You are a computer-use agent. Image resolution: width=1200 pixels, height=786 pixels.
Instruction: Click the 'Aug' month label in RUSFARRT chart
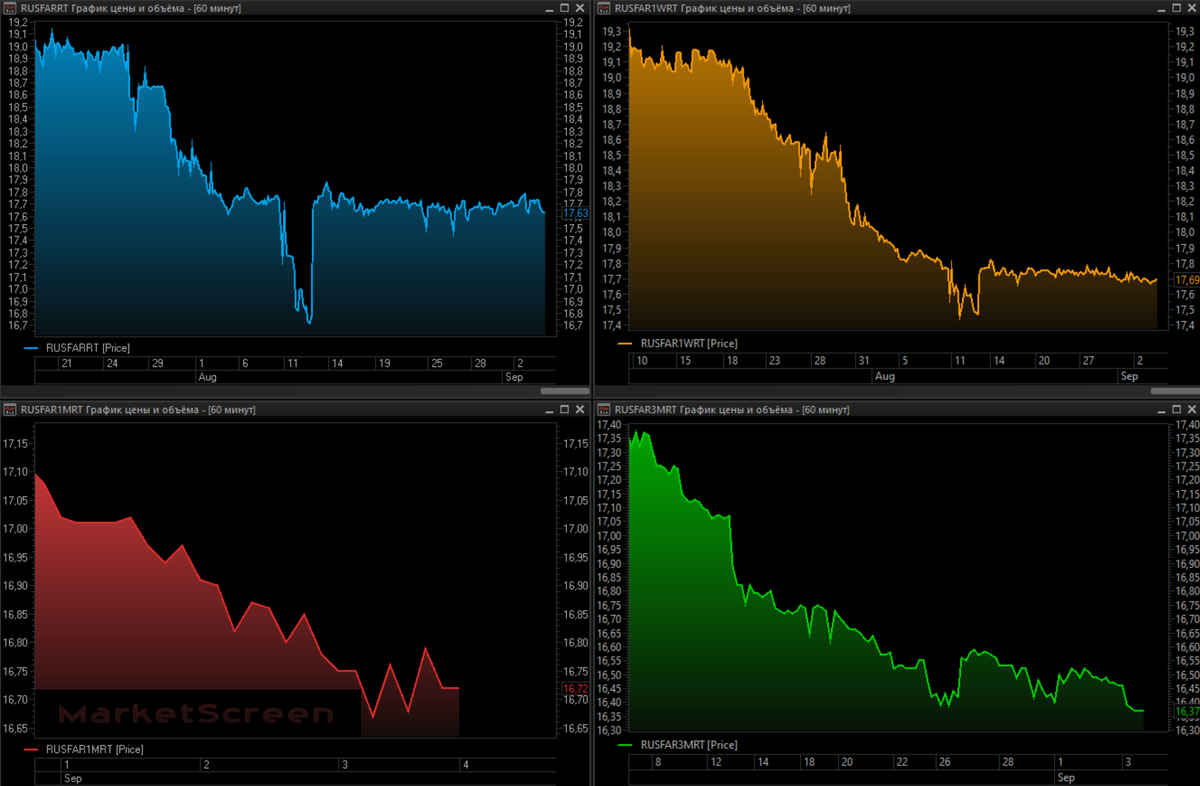click(x=208, y=378)
